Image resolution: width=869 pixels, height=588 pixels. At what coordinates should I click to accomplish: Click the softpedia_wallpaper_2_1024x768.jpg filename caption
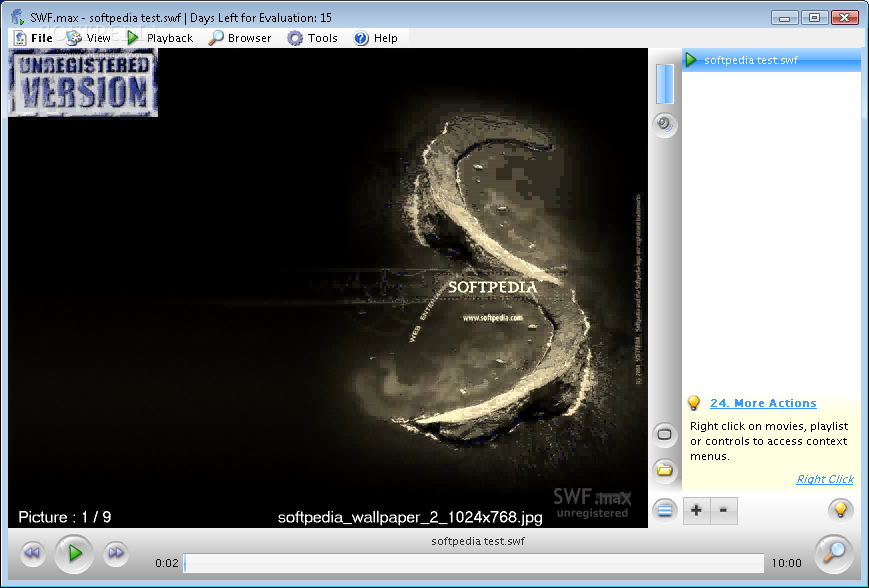coord(410,518)
